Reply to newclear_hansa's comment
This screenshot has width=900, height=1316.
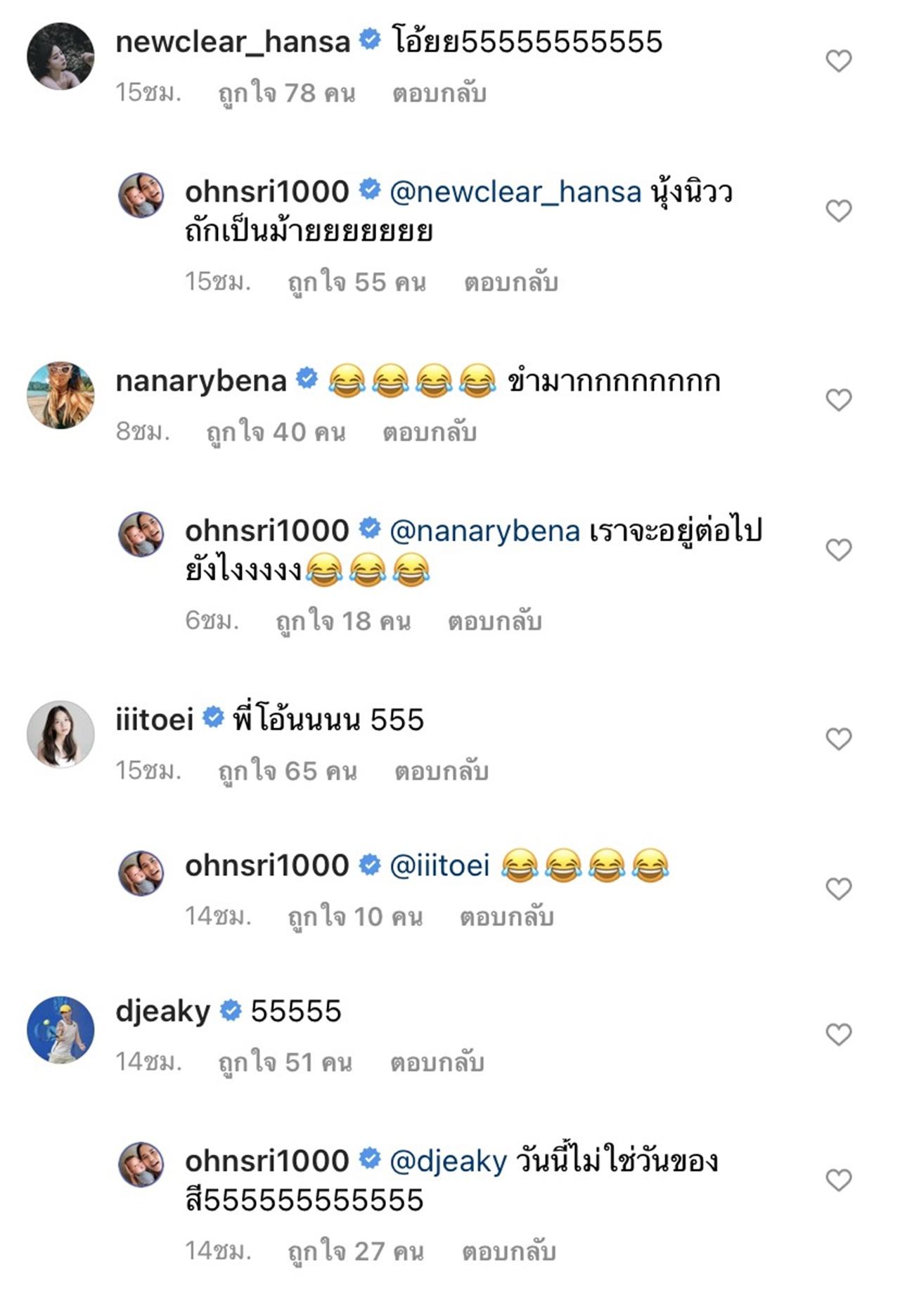click(x=439, y=93)
